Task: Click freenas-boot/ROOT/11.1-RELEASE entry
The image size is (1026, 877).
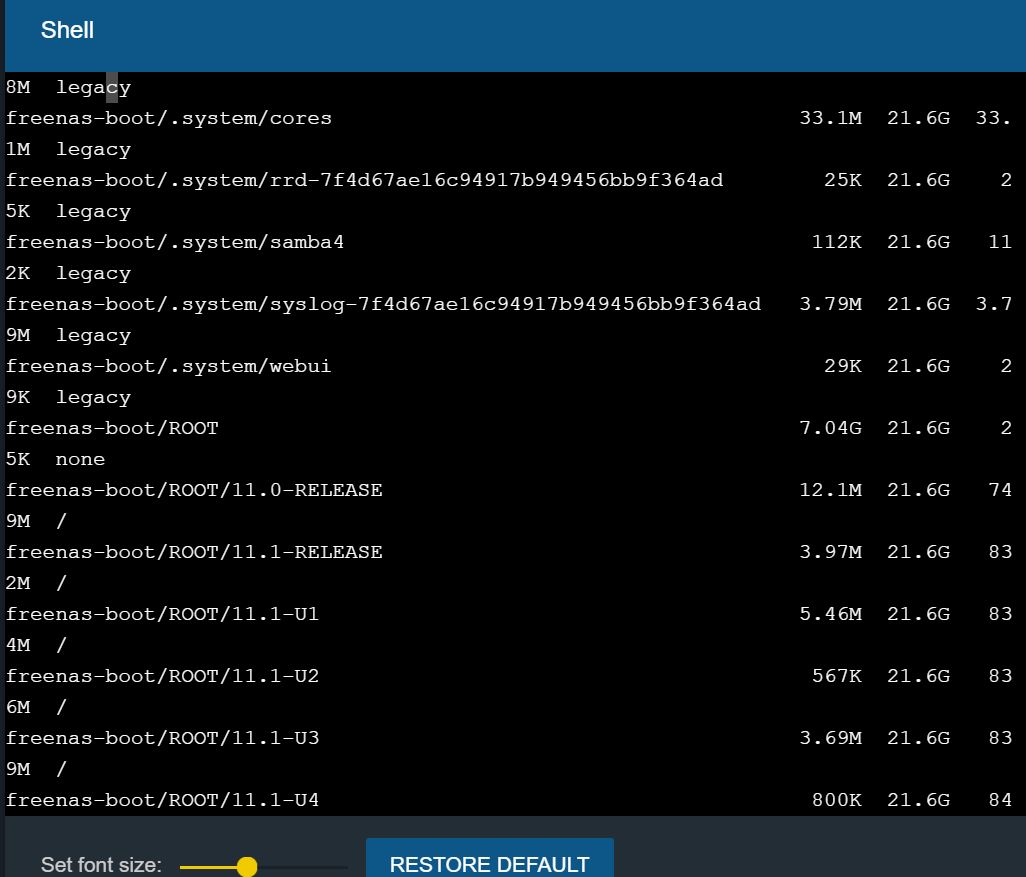Action: pos(194,552)
